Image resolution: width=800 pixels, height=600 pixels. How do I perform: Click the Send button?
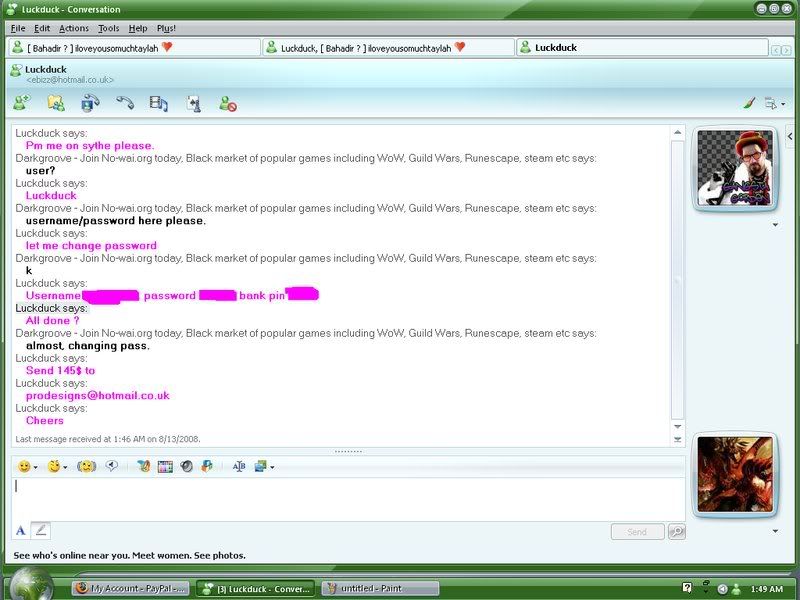[637, 532]
